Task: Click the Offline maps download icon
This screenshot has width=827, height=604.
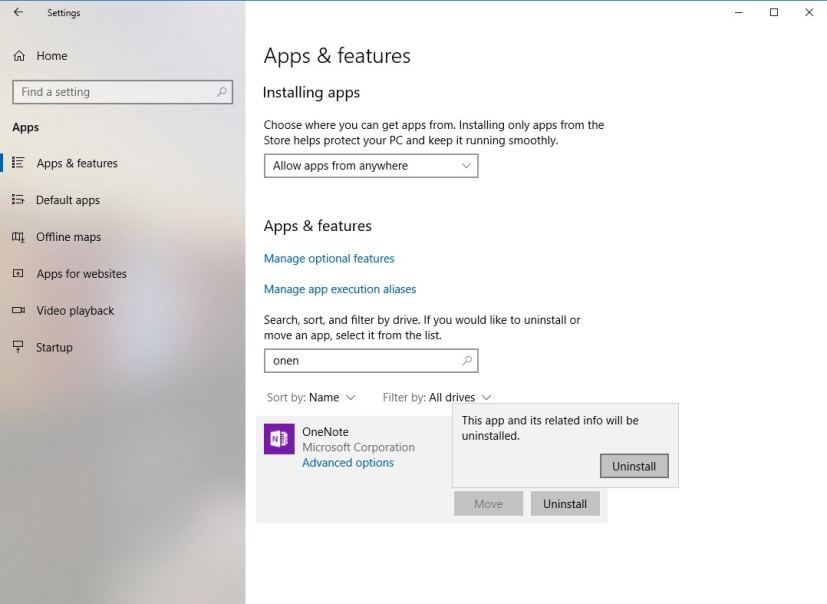Action: (20, 237)
